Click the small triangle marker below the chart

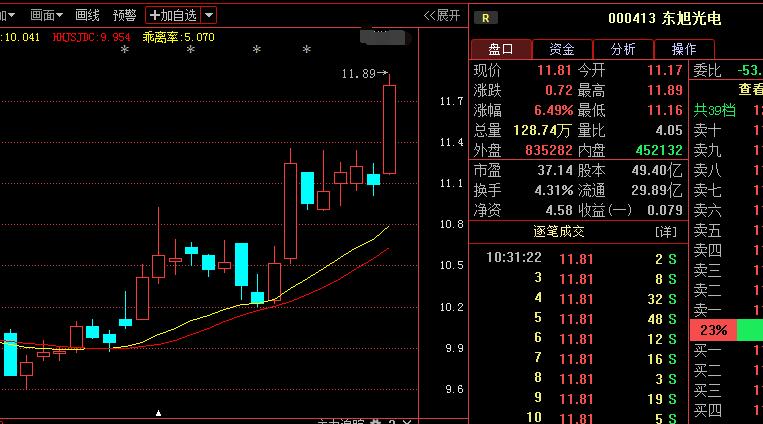[x=158, y=413]
